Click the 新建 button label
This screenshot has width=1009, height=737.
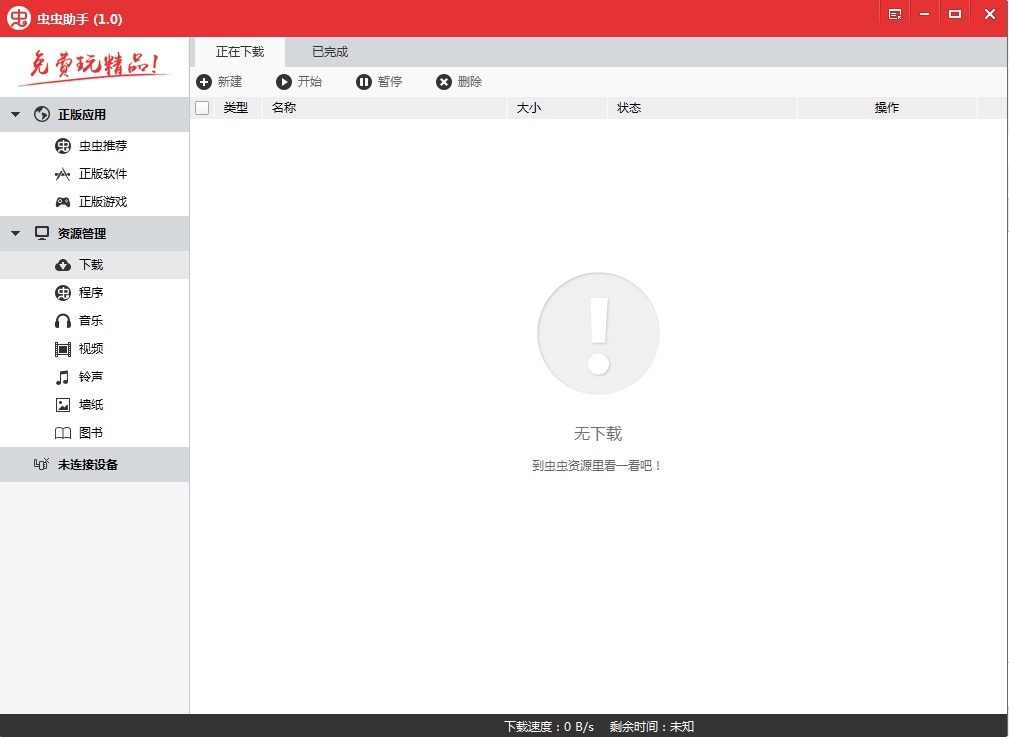point(230,82)
